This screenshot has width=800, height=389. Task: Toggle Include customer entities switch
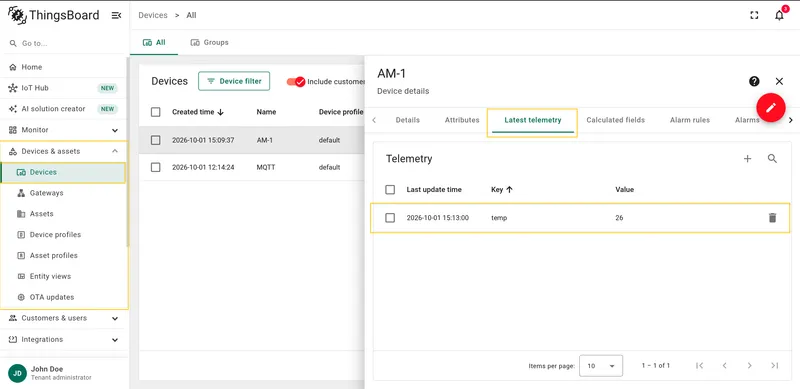295,82
